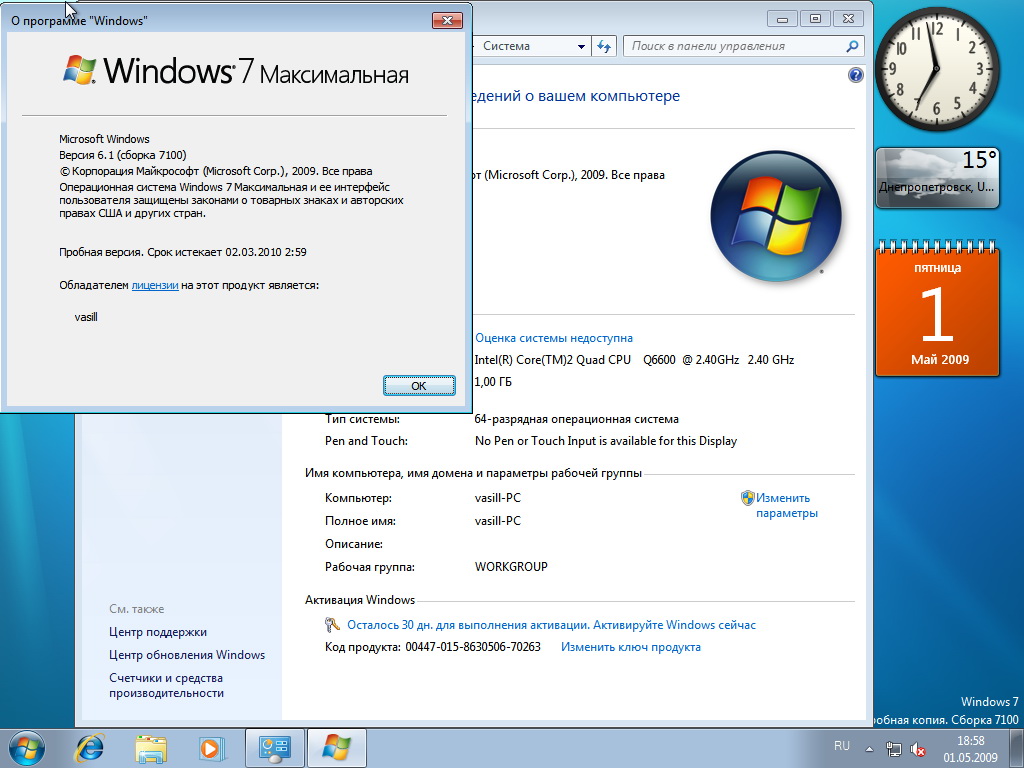The height and width of the screenshot is (768, 1024).
Task: Click the Windows logo in System window
Action: click(776, 216)
